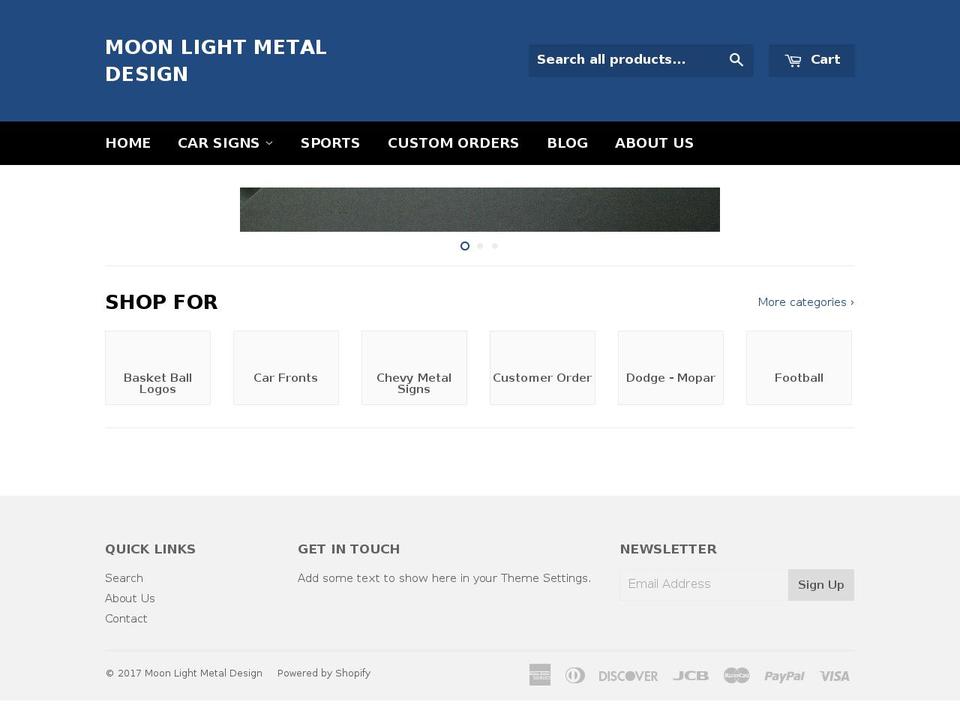The width and height of the screenshot is (960, 720).
Task: Click the Visa payment icon
Action: click(x=834, y=676)
